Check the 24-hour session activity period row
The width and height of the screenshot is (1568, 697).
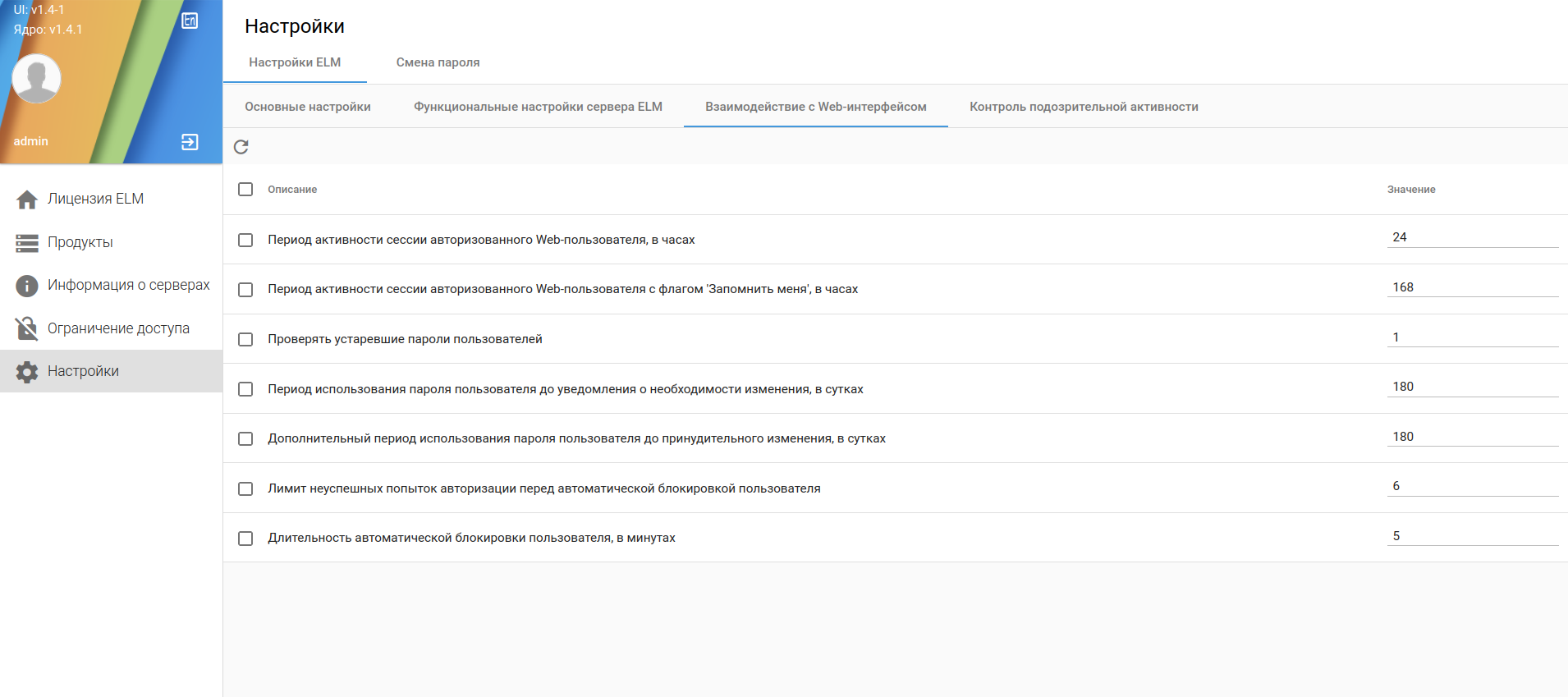pyautogui.click(x=245, y=240)
